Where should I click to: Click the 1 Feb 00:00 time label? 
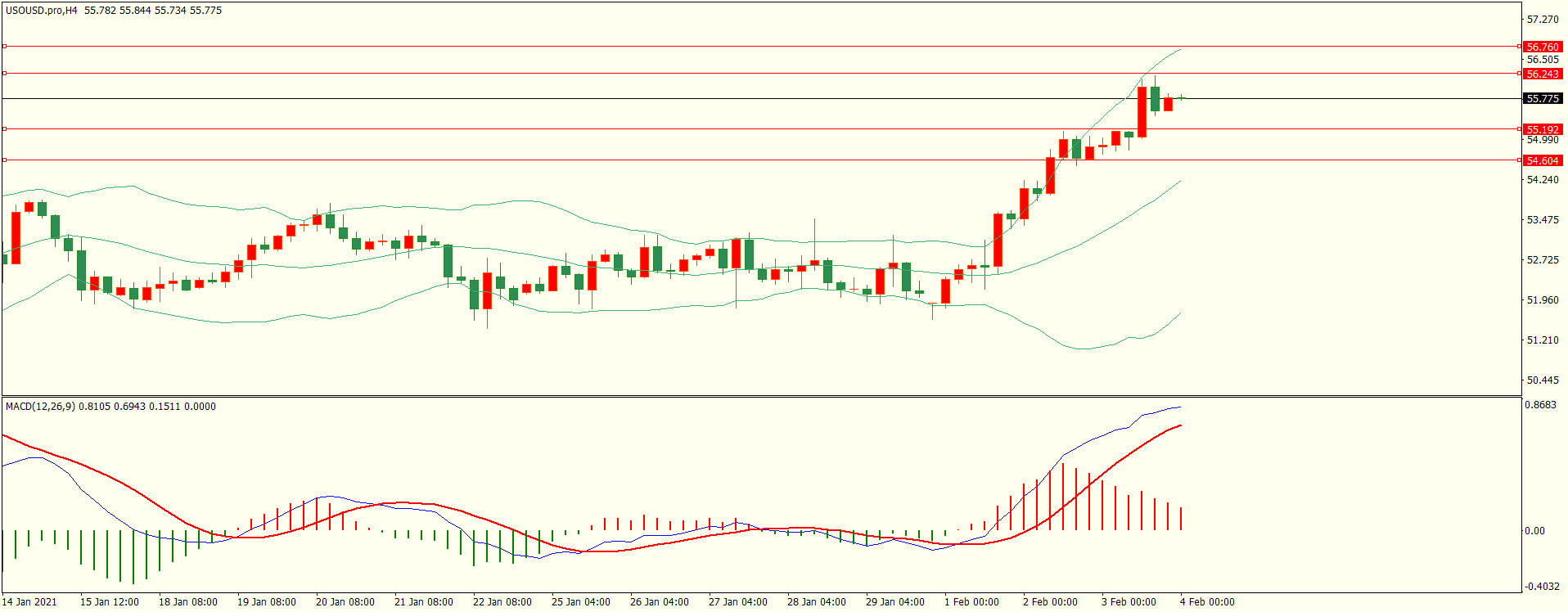(972, 601)
